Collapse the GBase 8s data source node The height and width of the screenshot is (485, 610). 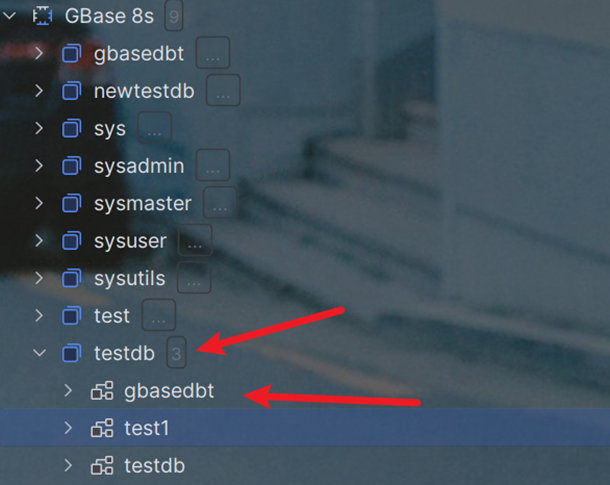click(10, 16)
